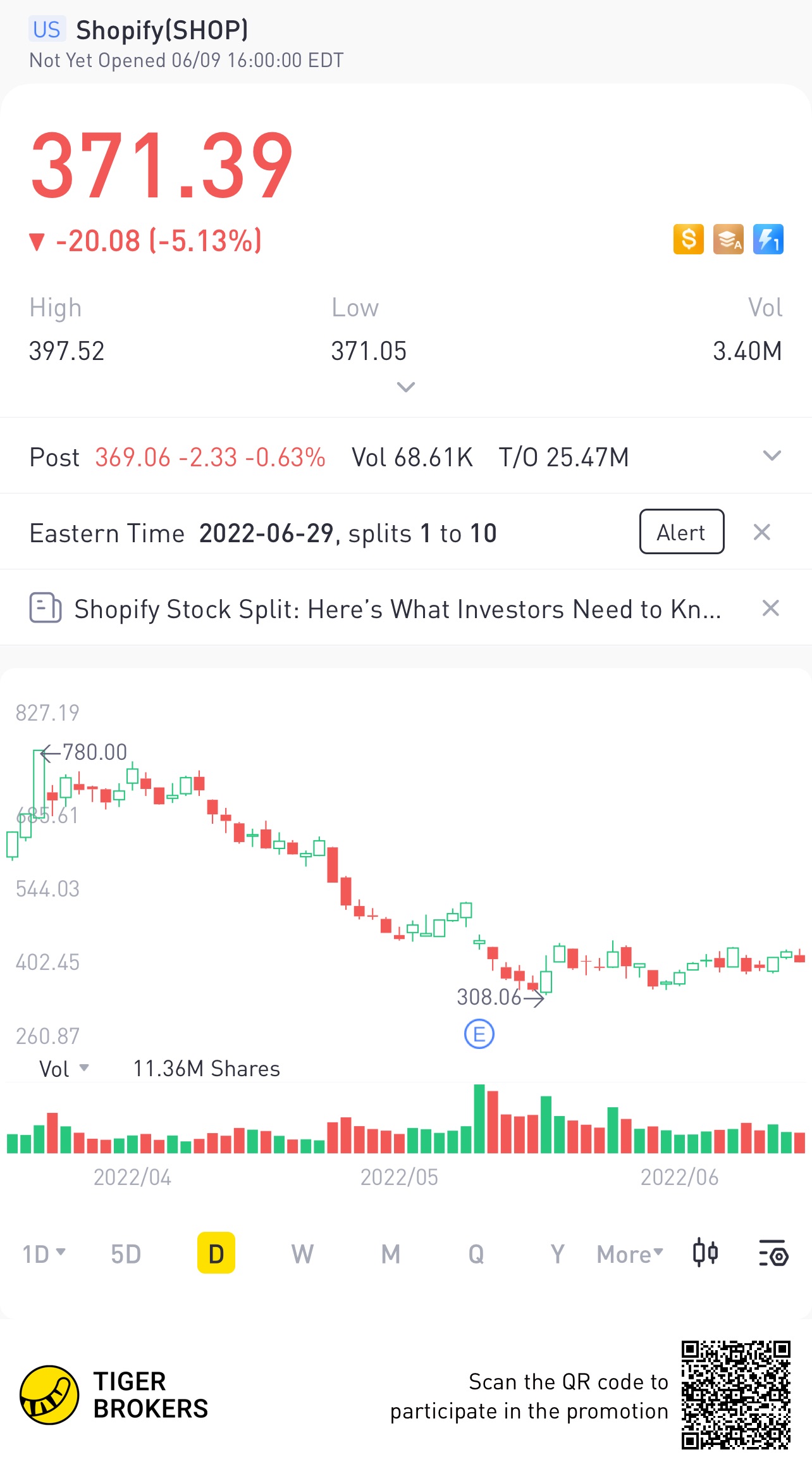Open the More timeframes dropdown
Image resolution: width=812 pixels, height=1471 pixels.
click(x=630, y=1254)
